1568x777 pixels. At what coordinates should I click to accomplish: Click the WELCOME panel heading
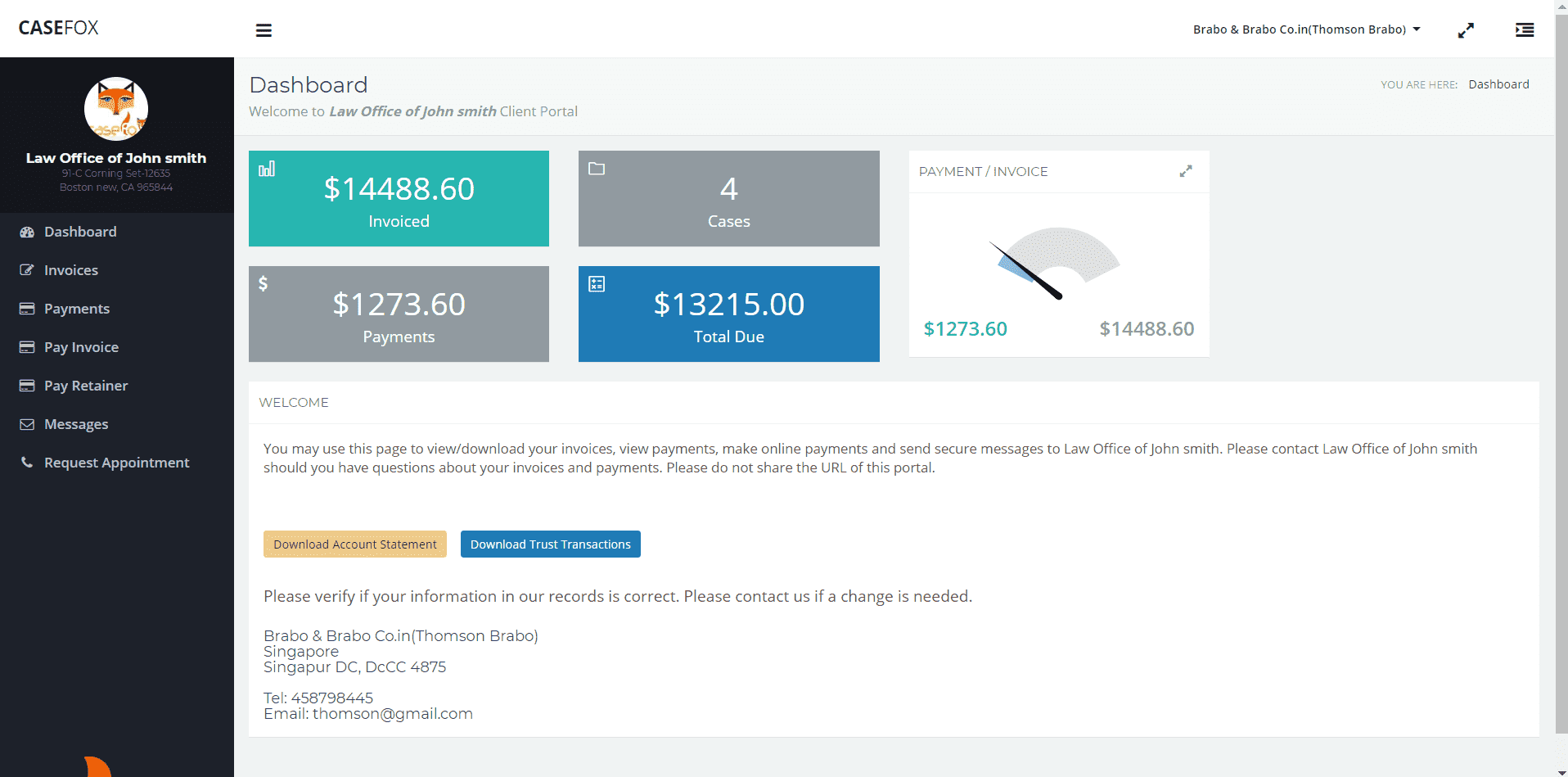click(x=294, y=402)
